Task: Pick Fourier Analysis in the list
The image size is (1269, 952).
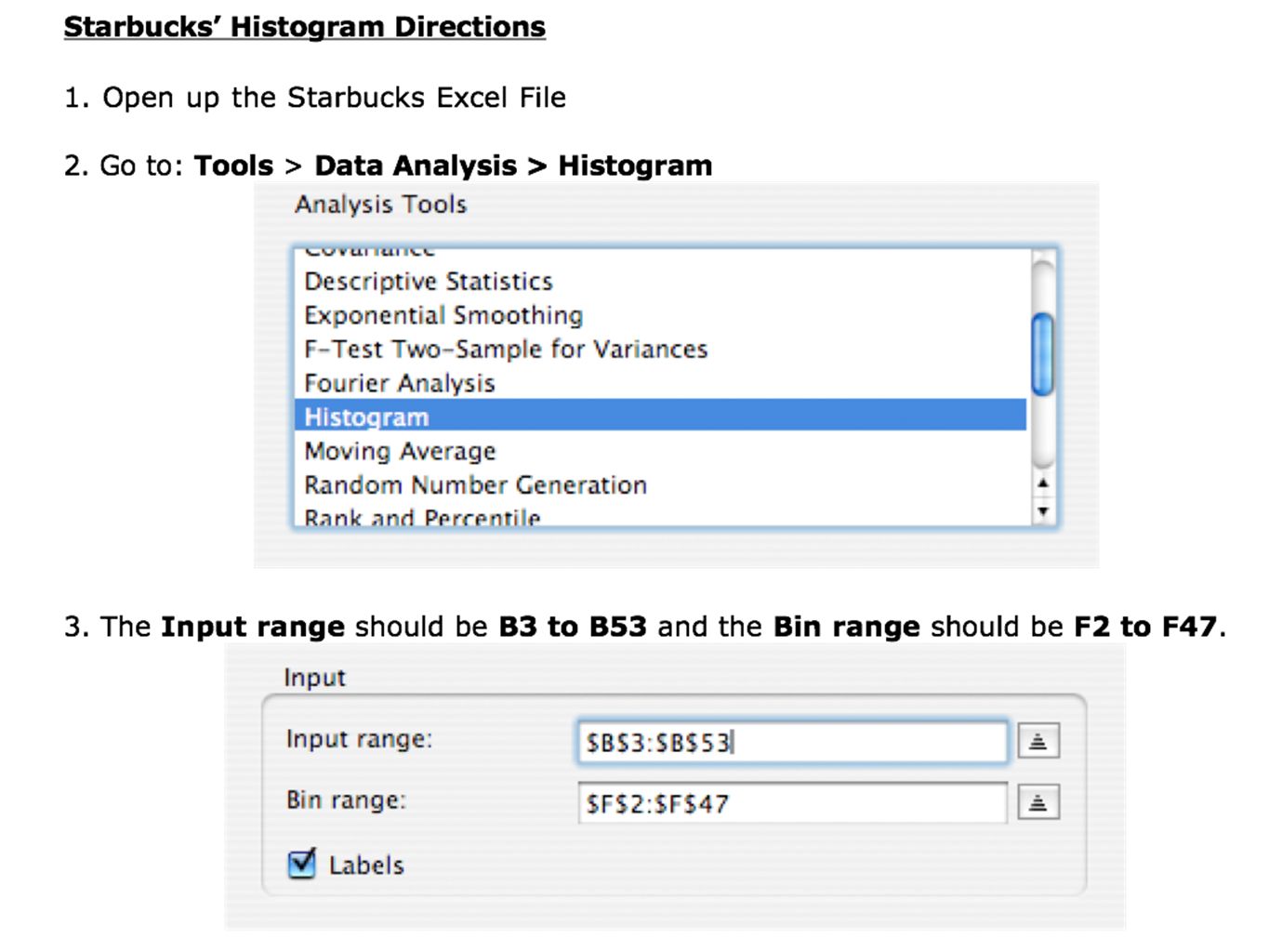Action: tap(661, 383)
